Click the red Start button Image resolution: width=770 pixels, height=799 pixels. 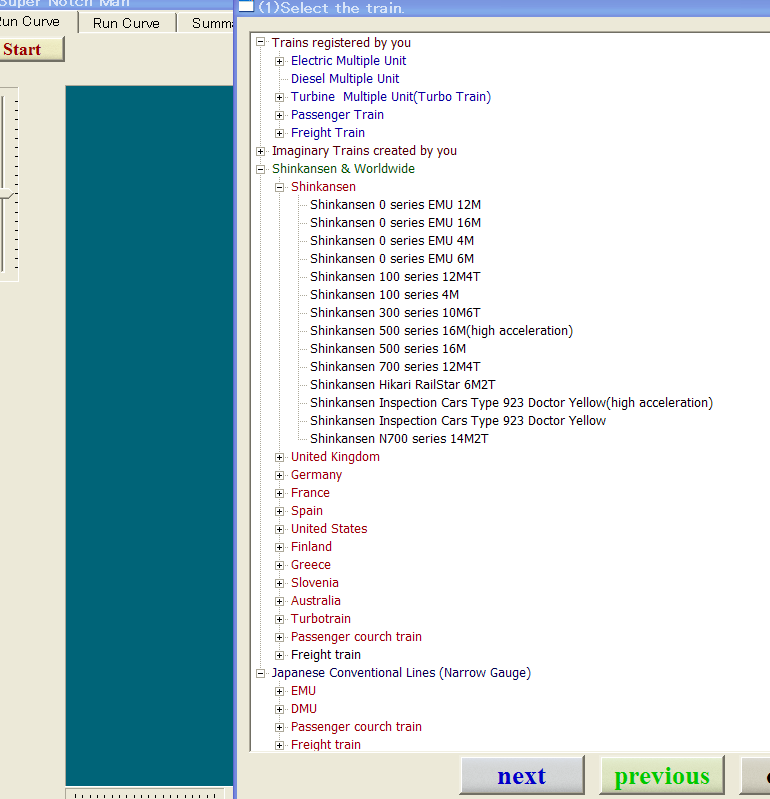tap(30, 49)
